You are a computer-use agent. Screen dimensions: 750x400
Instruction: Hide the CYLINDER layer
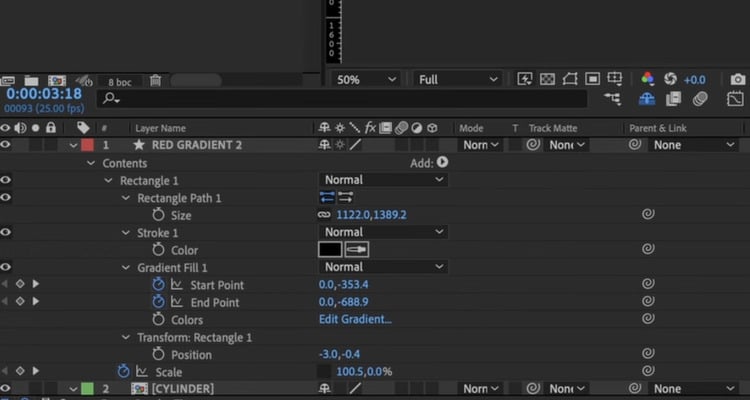pos(5,388)
